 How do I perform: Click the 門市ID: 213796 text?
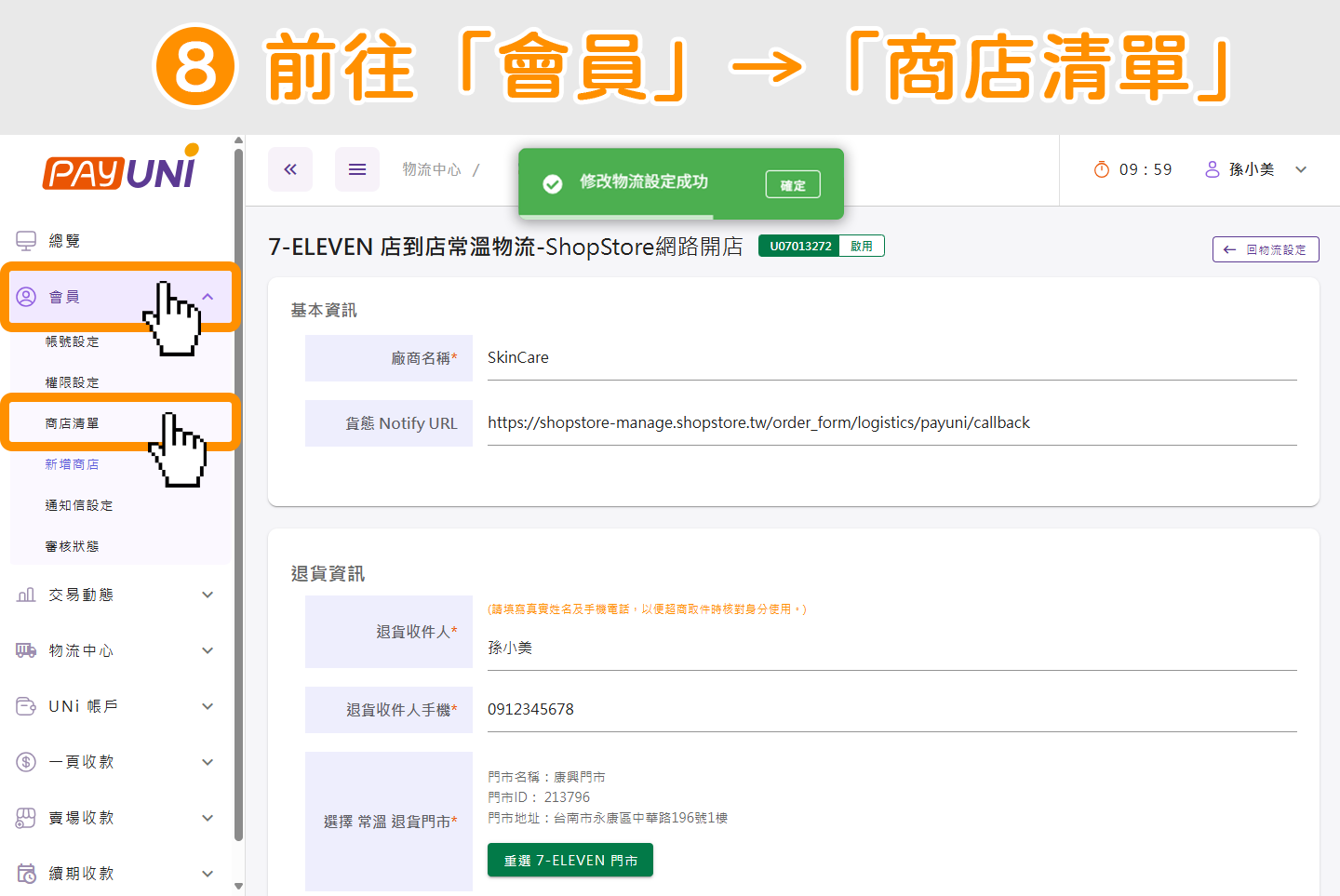[x=539, y=797]
